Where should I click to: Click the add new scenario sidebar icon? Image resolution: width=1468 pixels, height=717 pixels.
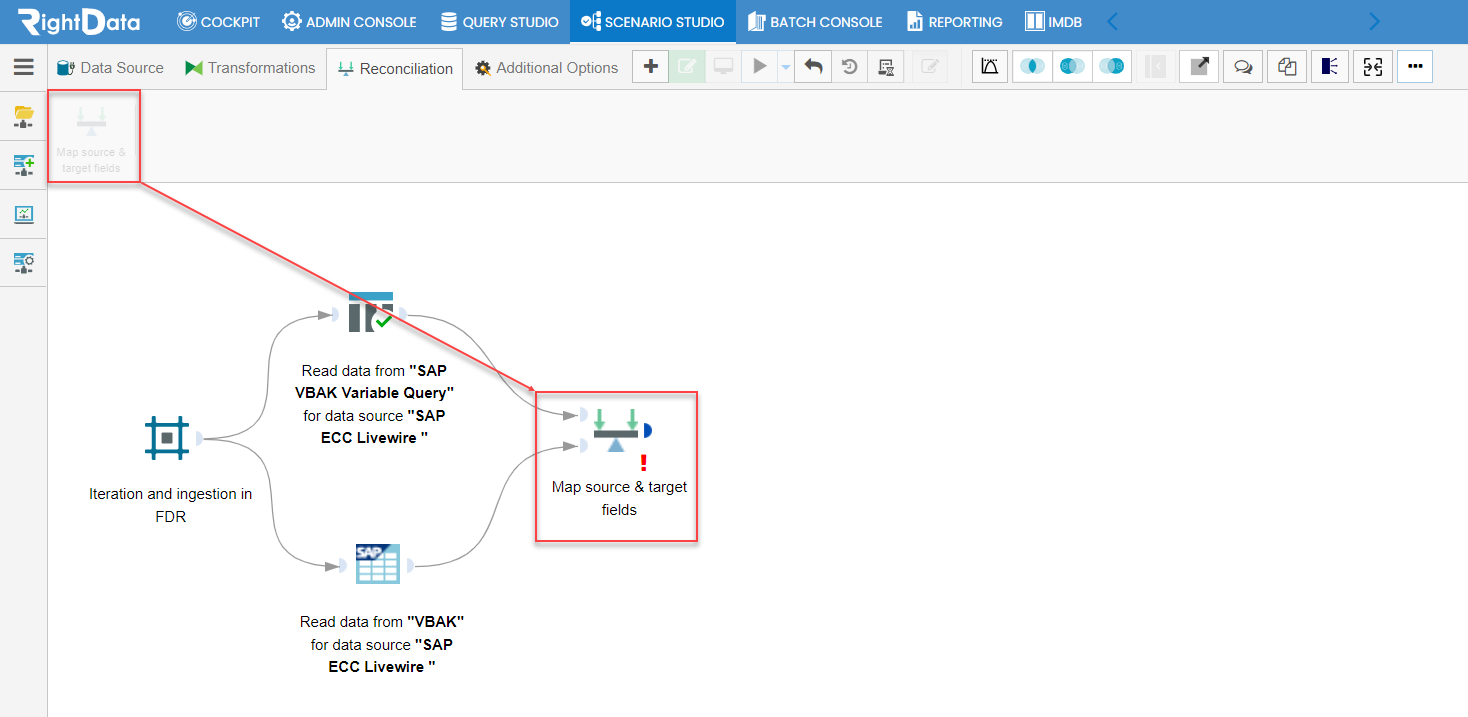coord(24,165)
